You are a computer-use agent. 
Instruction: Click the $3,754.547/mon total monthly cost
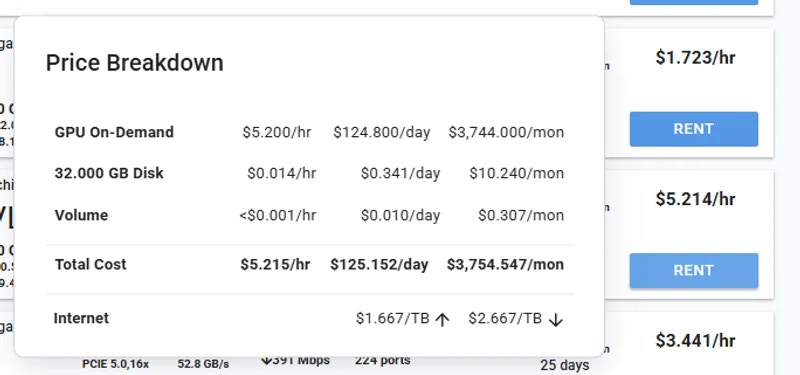[x=505, y=264]
